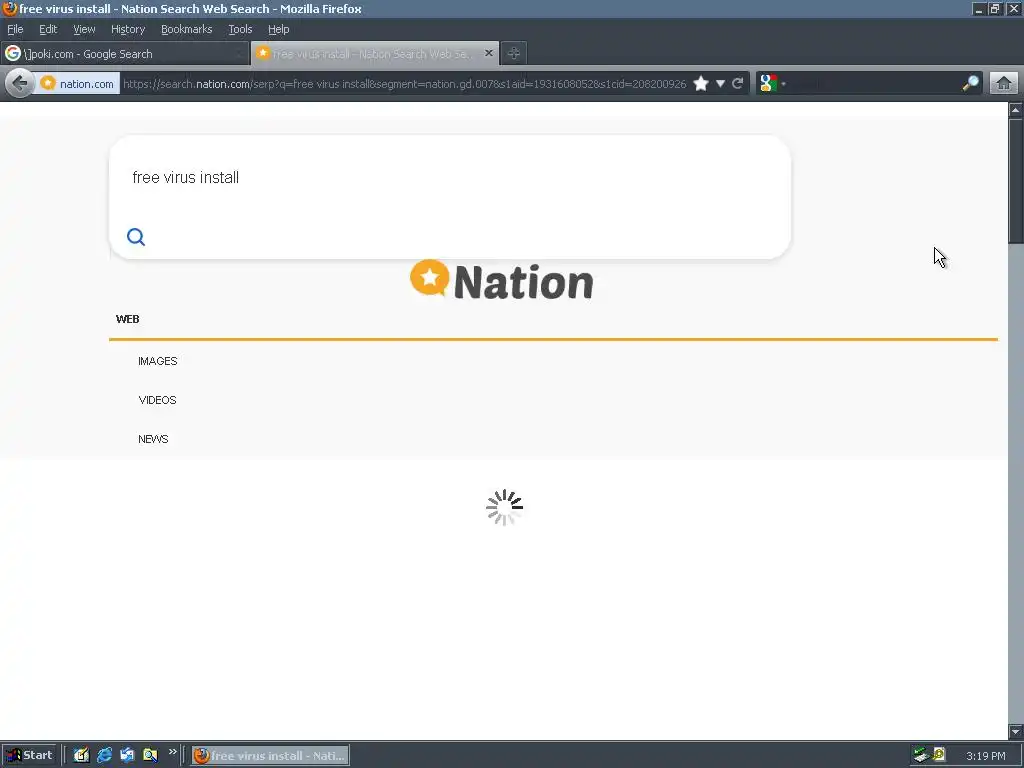Open a new tab with plus button

pyautogui.click(x=514, y=54)
